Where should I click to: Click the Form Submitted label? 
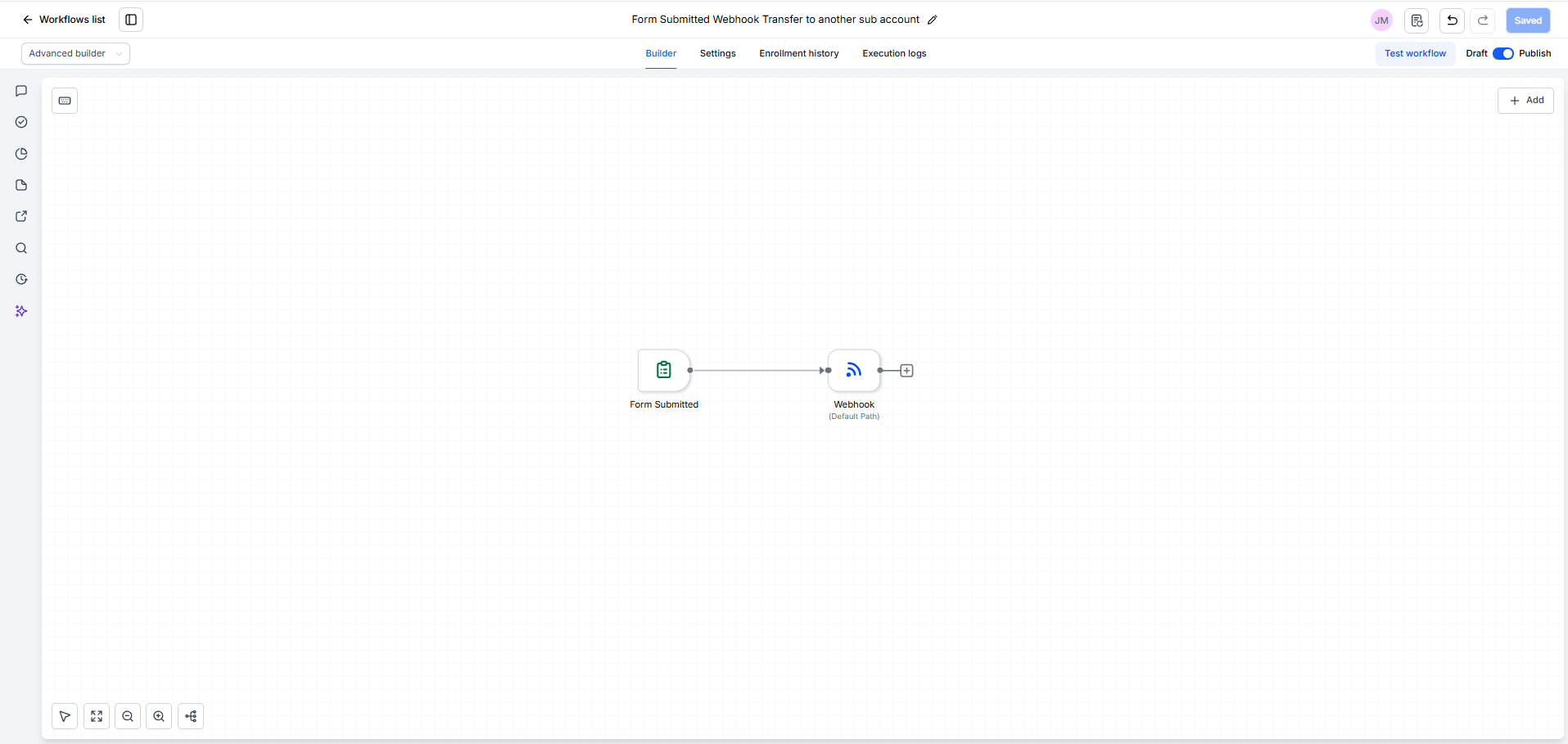click(664, 404)
